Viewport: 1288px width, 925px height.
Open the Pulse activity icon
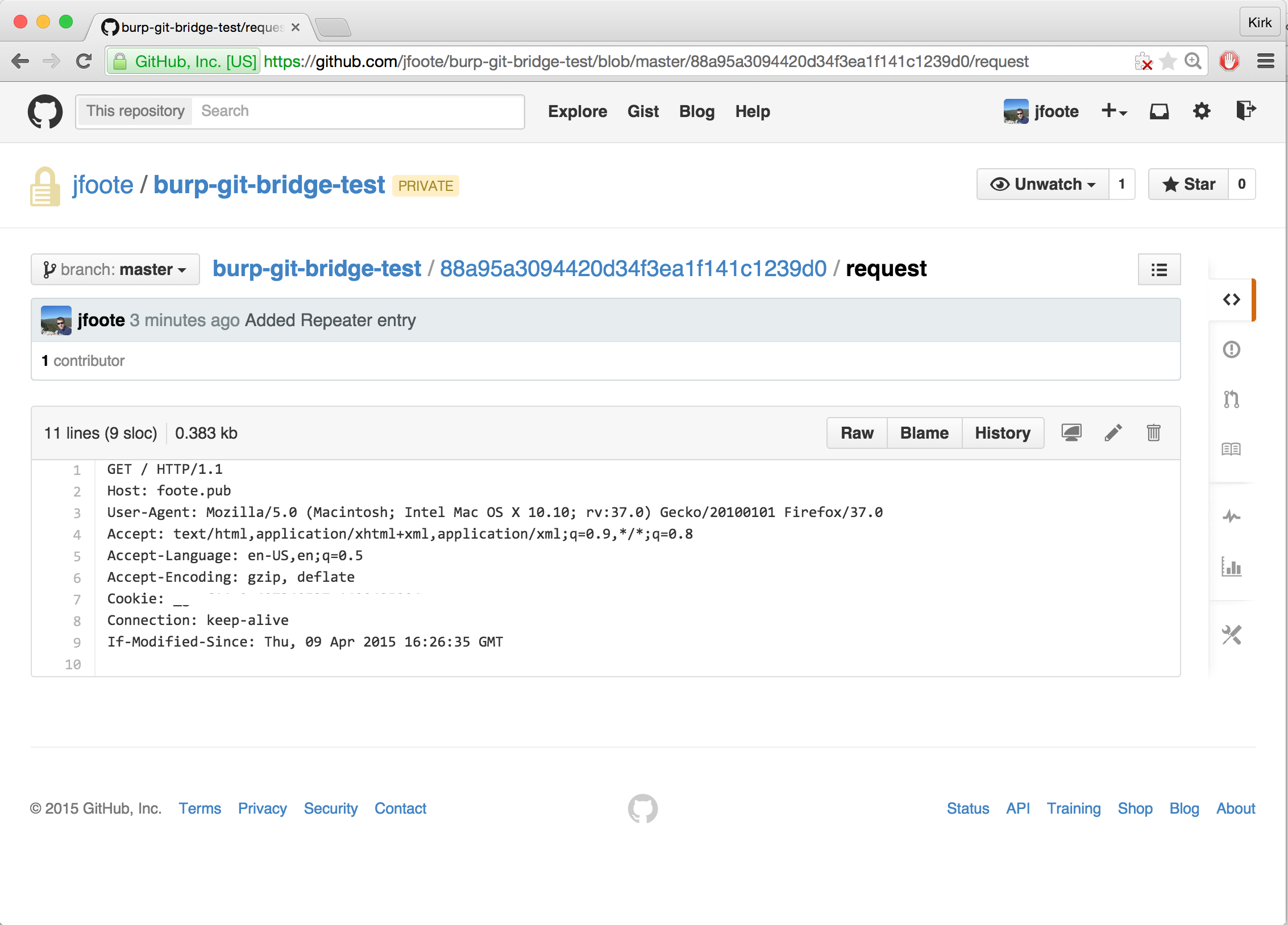[1231, 516]
